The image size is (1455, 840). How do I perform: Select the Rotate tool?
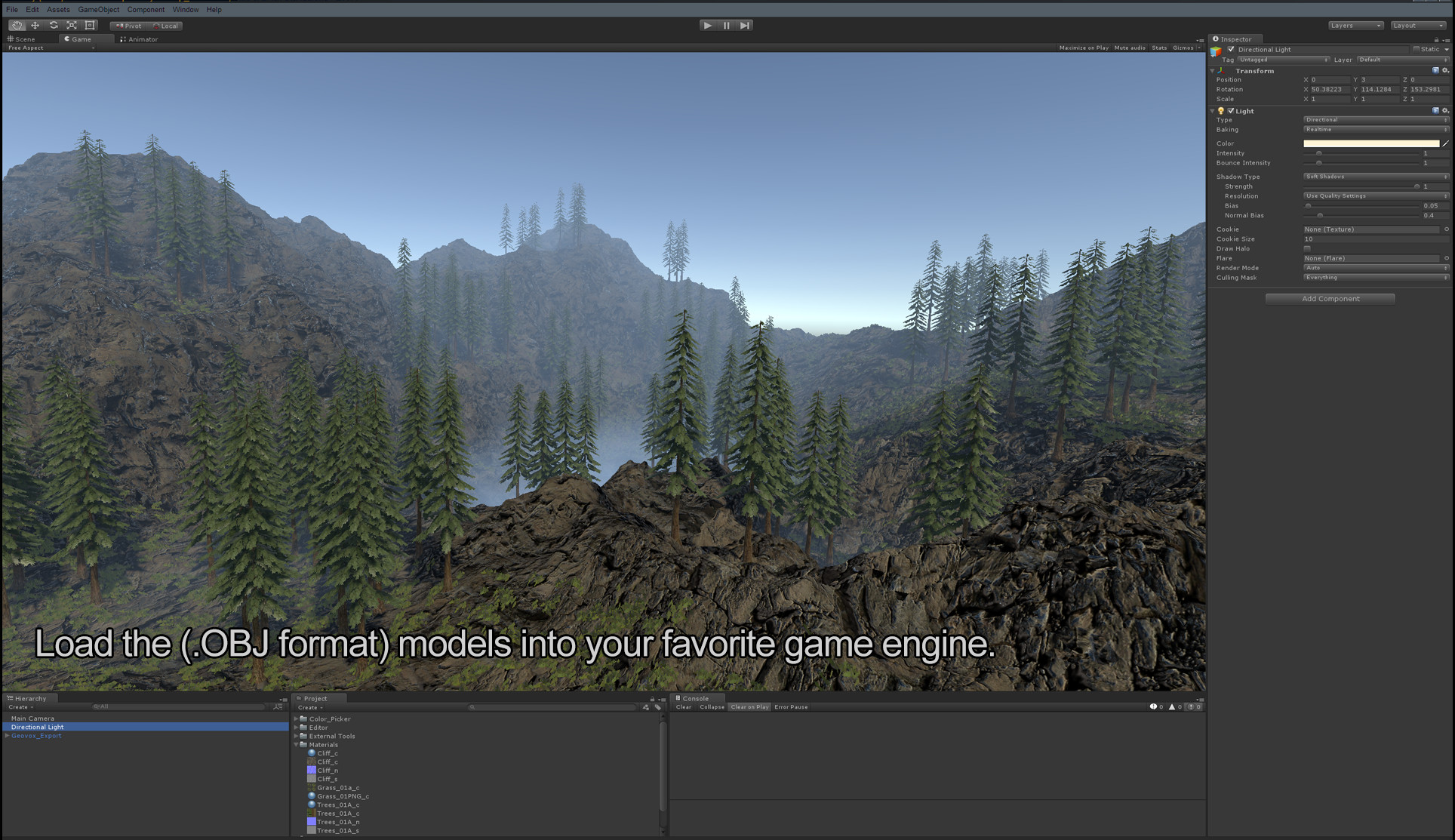[x=53, y=25]
